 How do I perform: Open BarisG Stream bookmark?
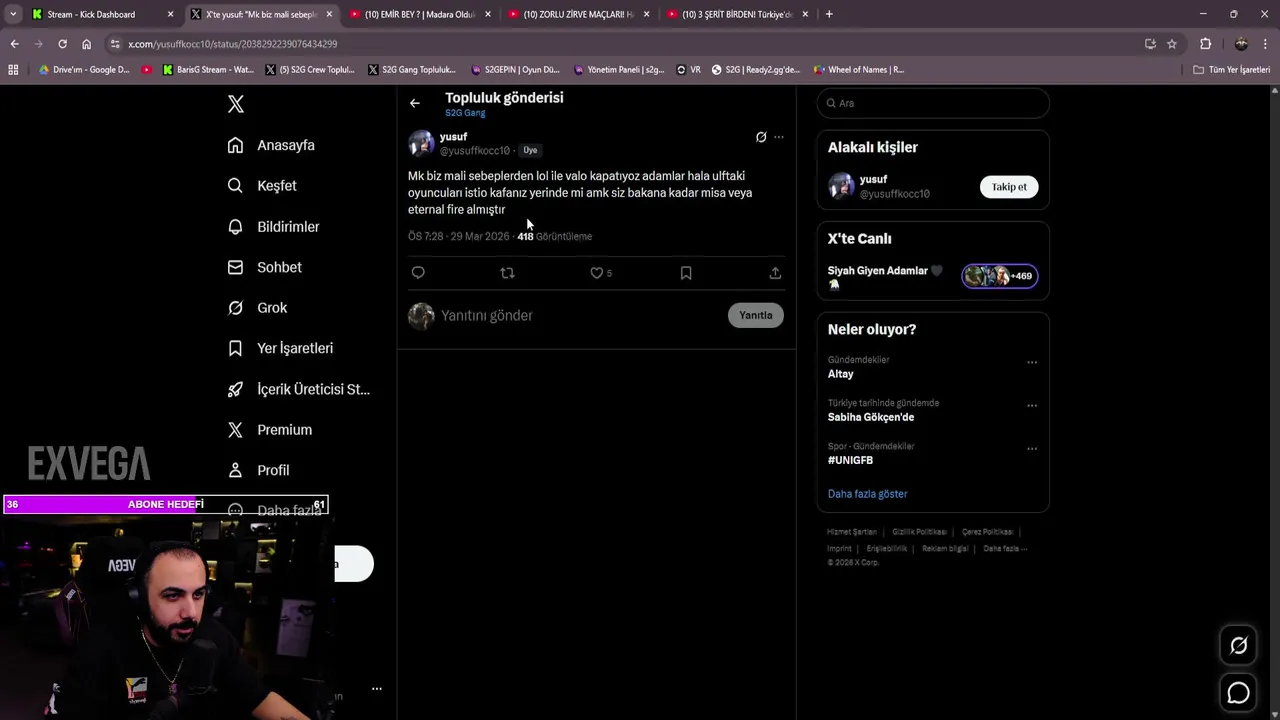click(207, 70)
